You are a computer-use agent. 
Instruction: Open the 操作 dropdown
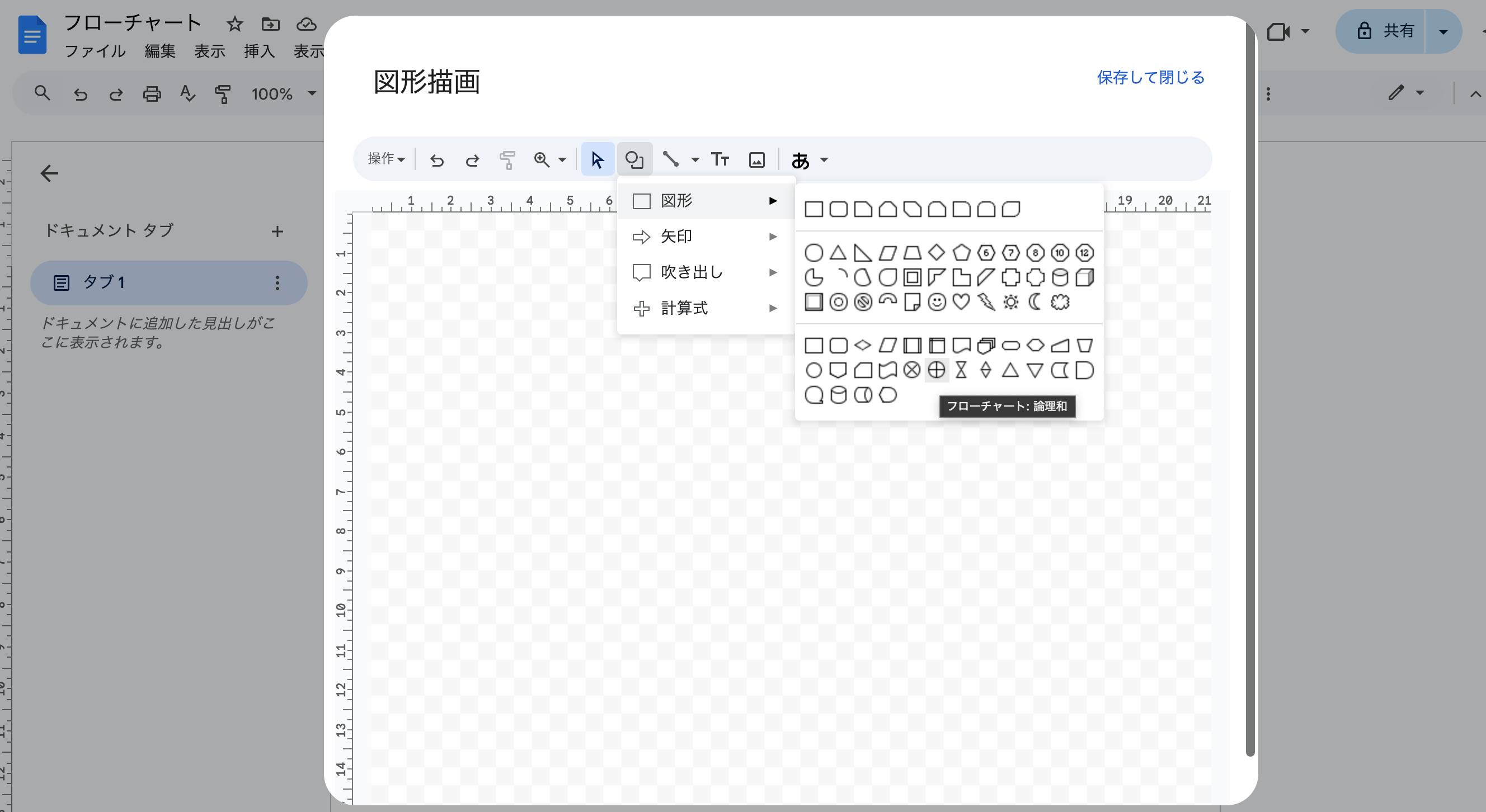pos(385,159)
